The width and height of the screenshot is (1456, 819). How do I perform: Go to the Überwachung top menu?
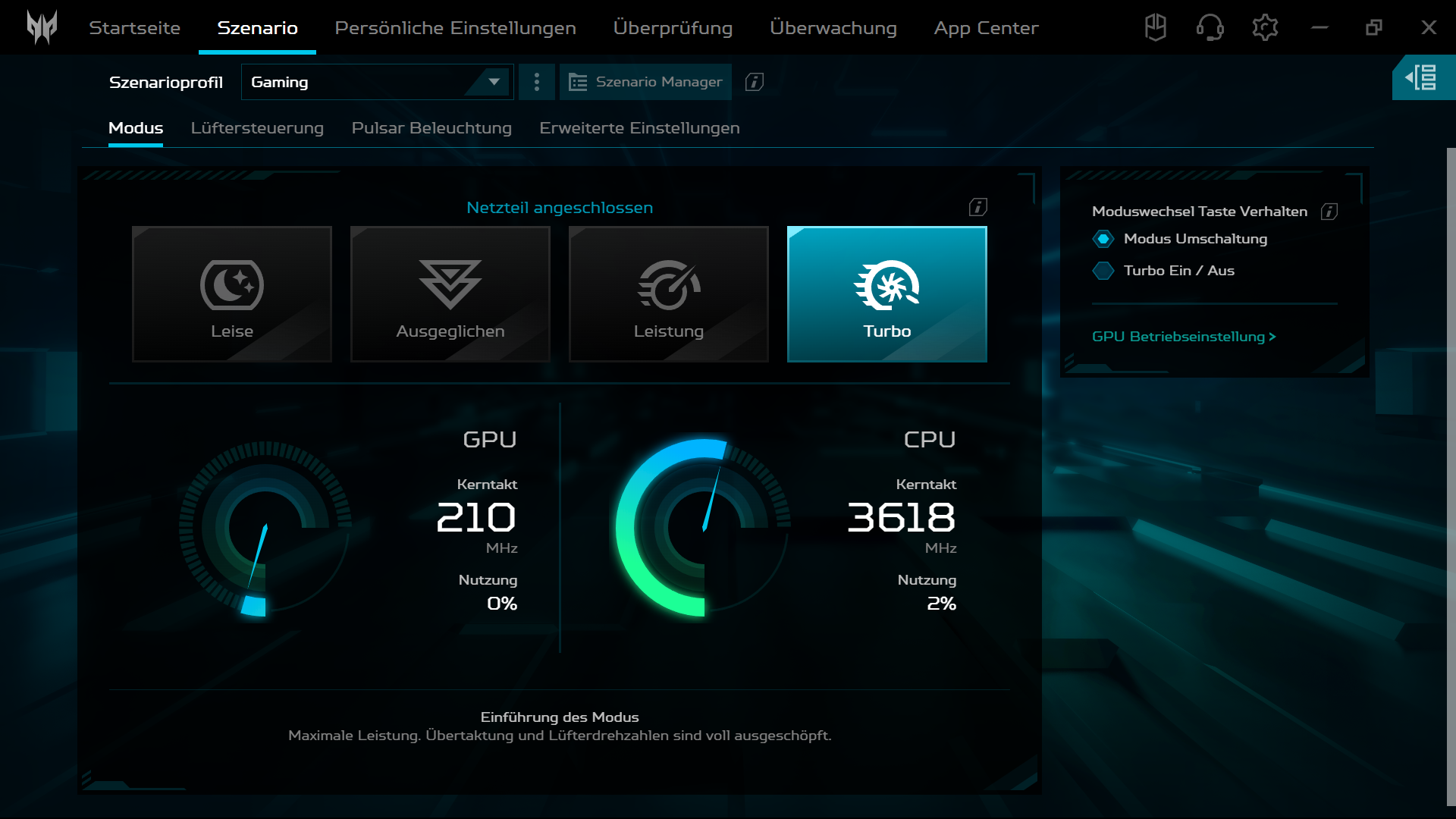pyautogui.click(x=833, y=28)
